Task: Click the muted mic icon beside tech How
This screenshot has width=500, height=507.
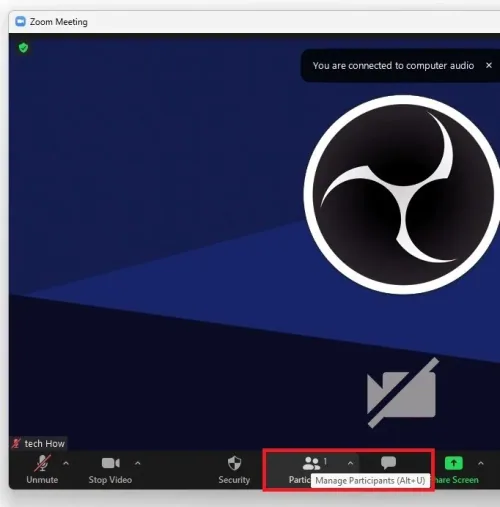Action: [16, 444]
